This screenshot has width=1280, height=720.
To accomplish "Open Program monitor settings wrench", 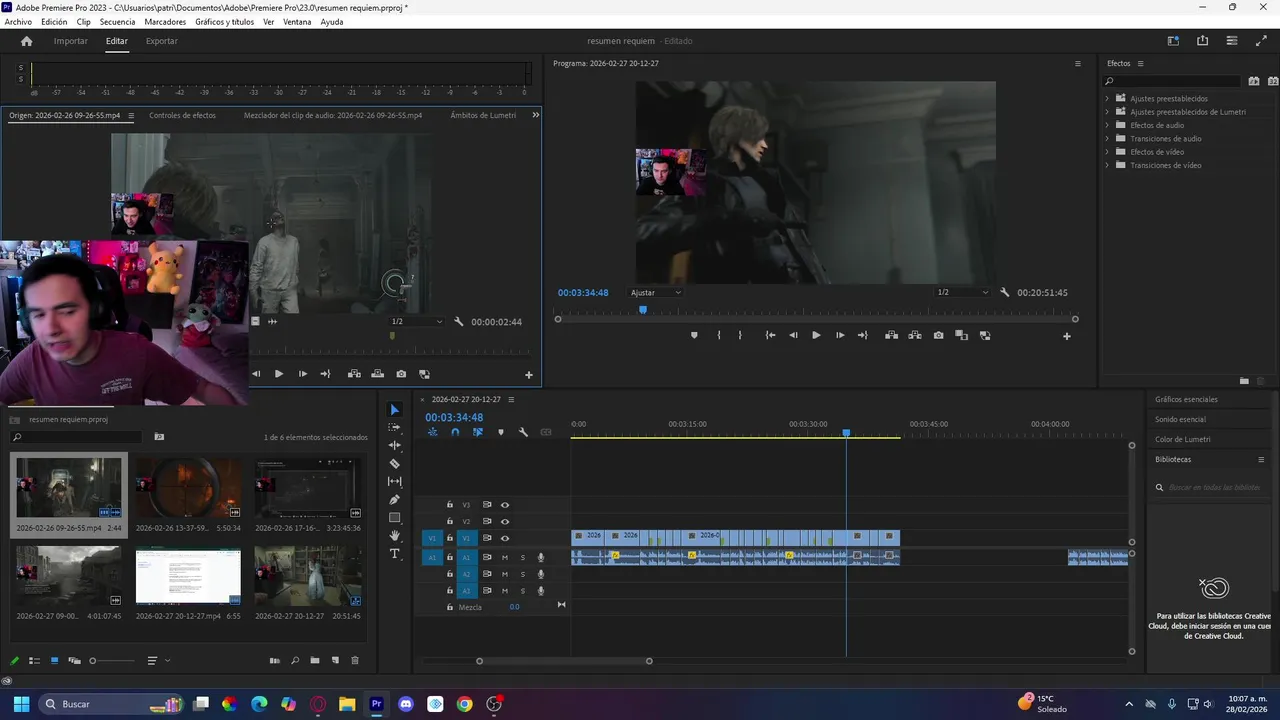I will click(1004, 293).
